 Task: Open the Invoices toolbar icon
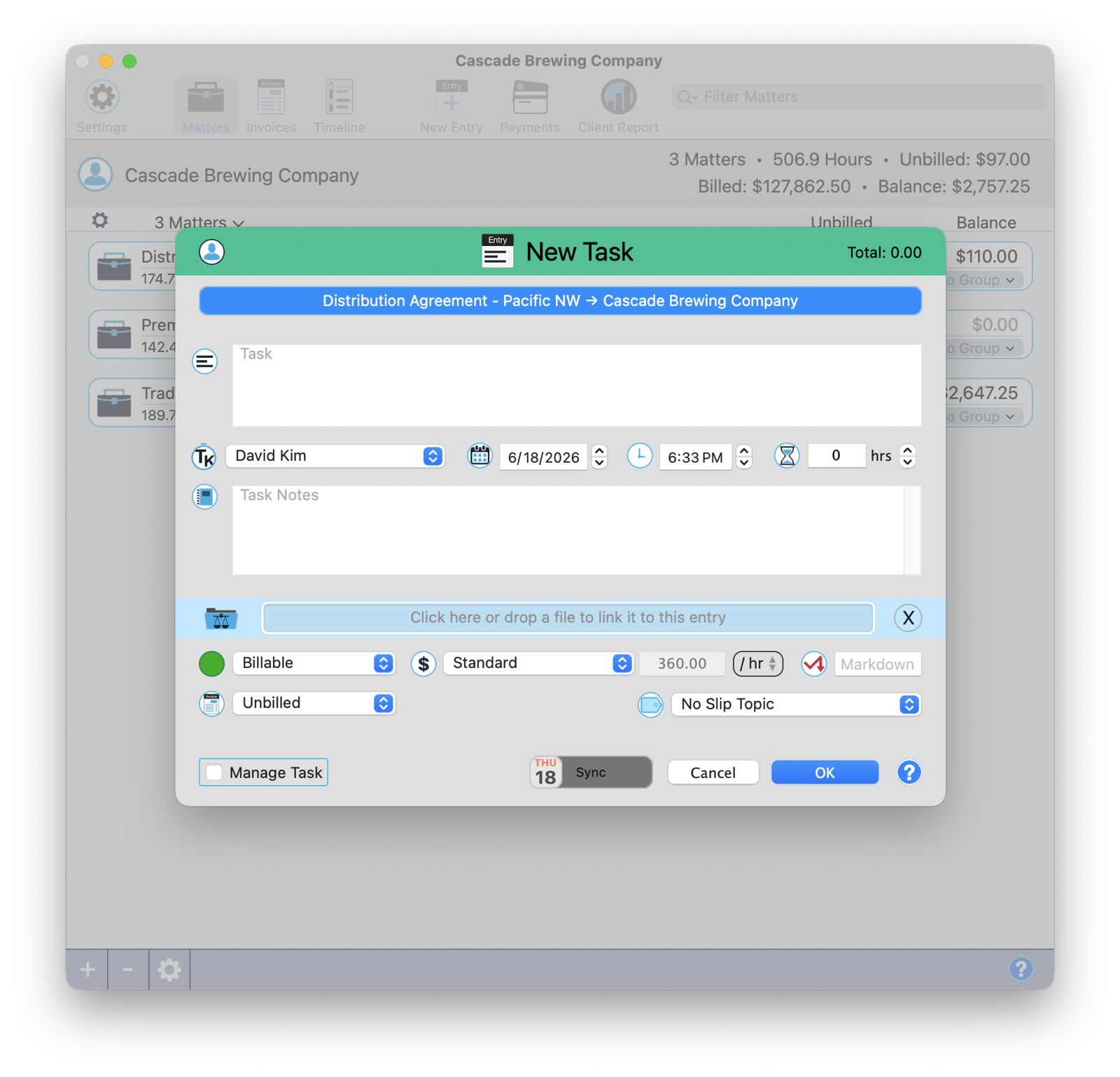(x=271, y=97)
